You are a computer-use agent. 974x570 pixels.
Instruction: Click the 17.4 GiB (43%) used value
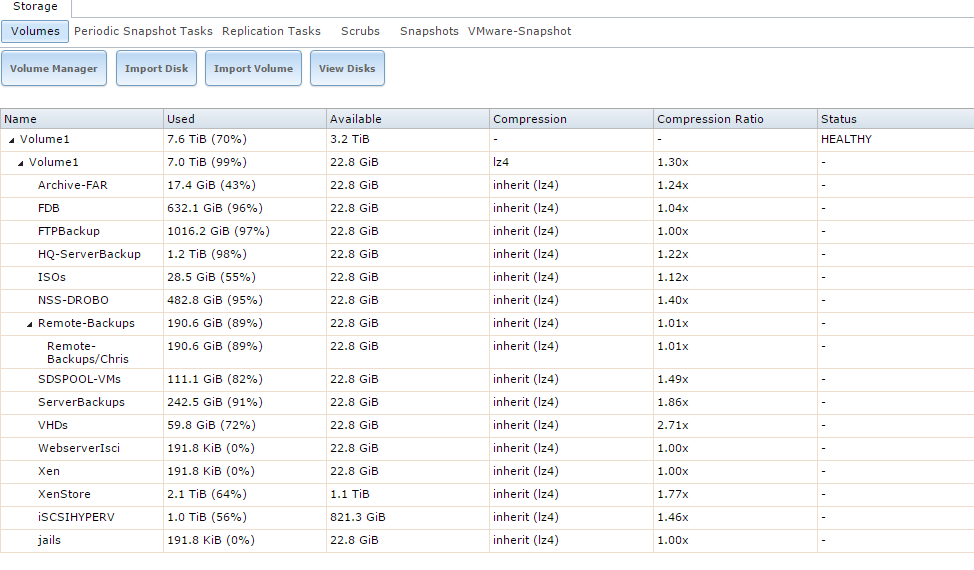(x=211, y=185)
